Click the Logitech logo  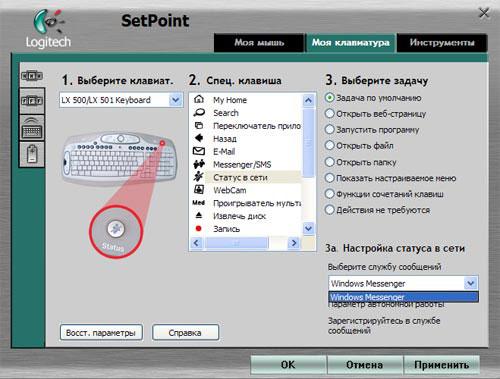click(49, 29)
